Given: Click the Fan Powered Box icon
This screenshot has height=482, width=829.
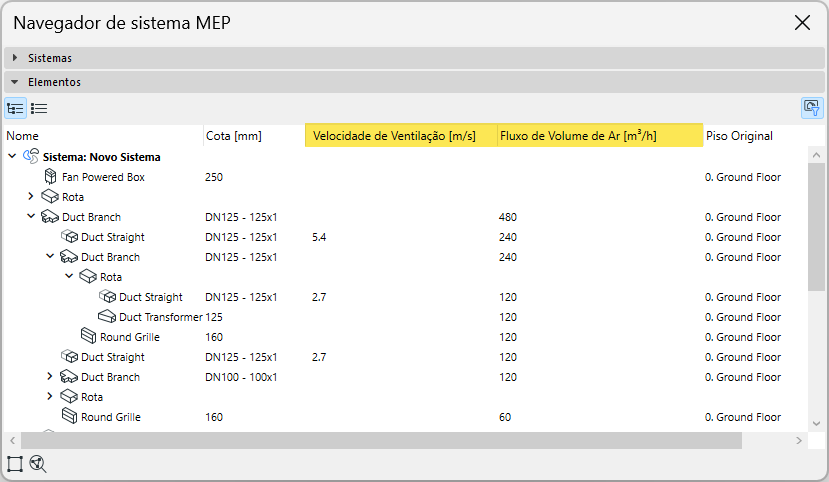Looking at the screenshot, I should 51,177.
